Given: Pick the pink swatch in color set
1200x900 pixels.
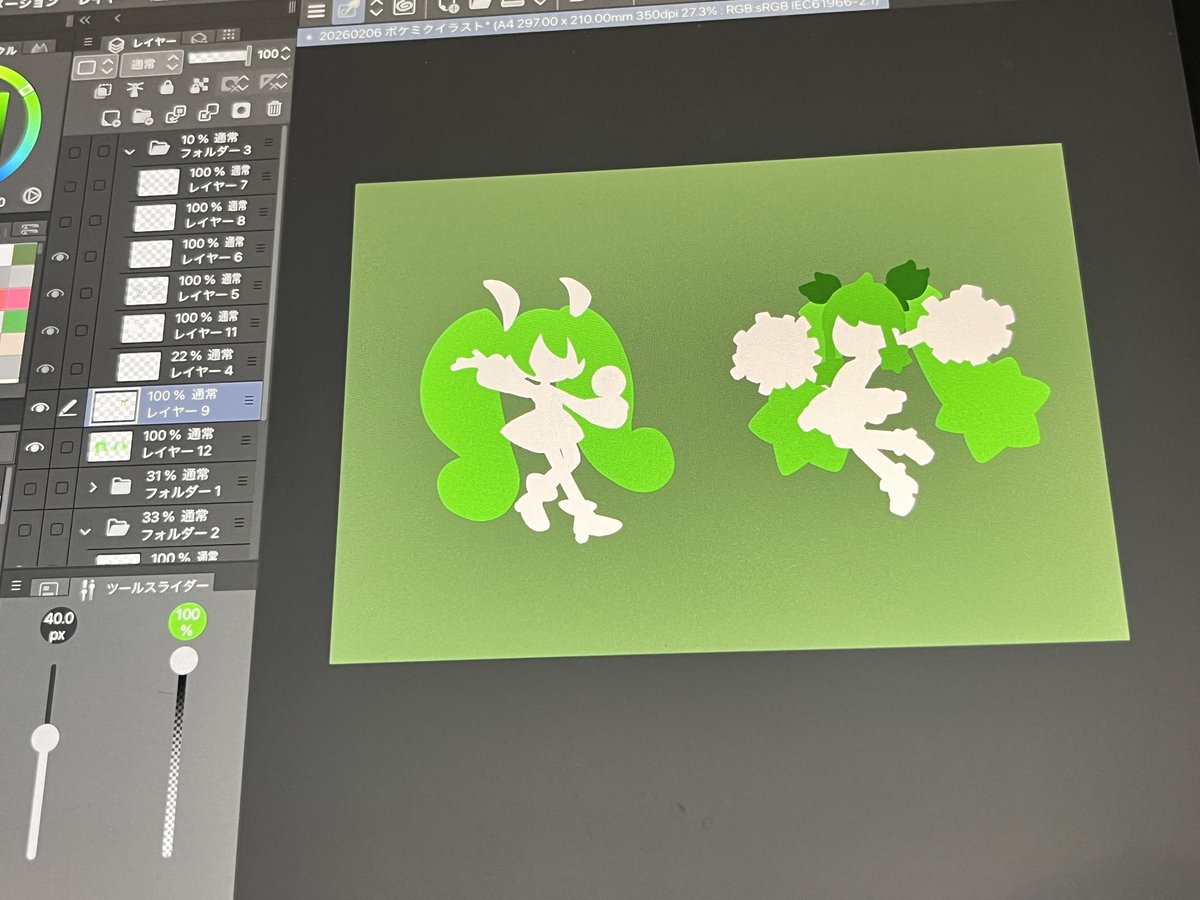Looking at the screenshot, I should coord(18,299).
